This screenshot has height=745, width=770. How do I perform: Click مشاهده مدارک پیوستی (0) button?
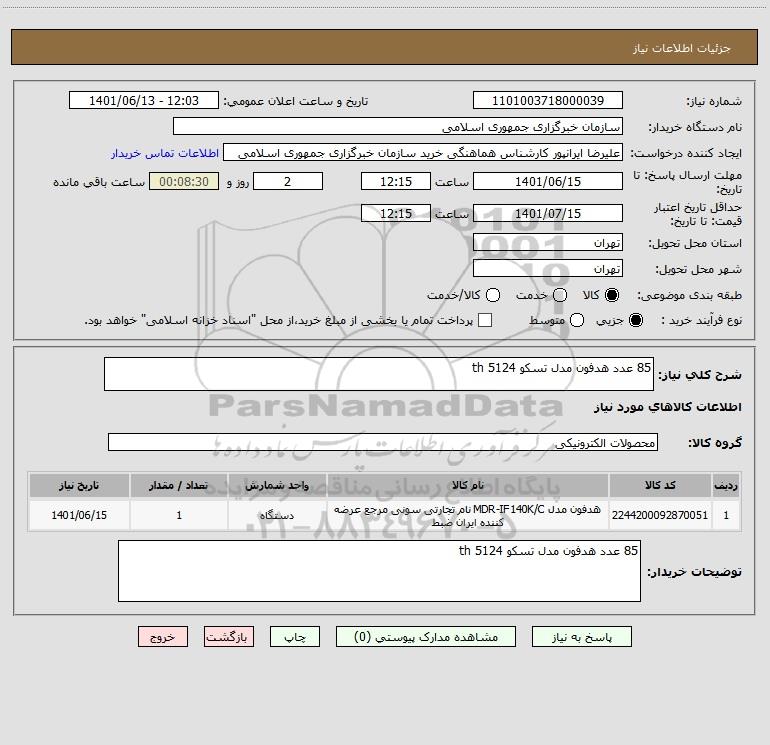pos(426,637)
